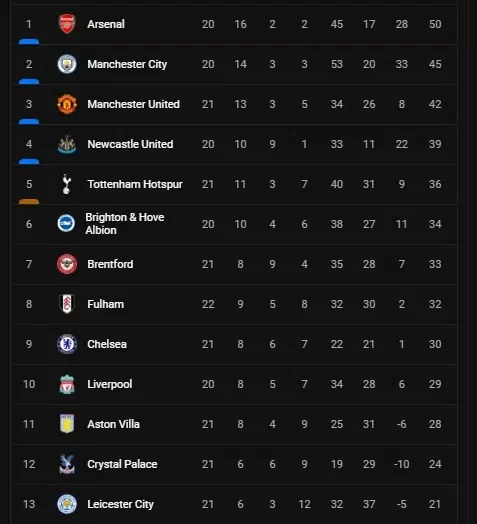The height and width of the screenshot is (524, 477).
Task: Click the Aston Villa crest
Action: [x=67, y=424]
